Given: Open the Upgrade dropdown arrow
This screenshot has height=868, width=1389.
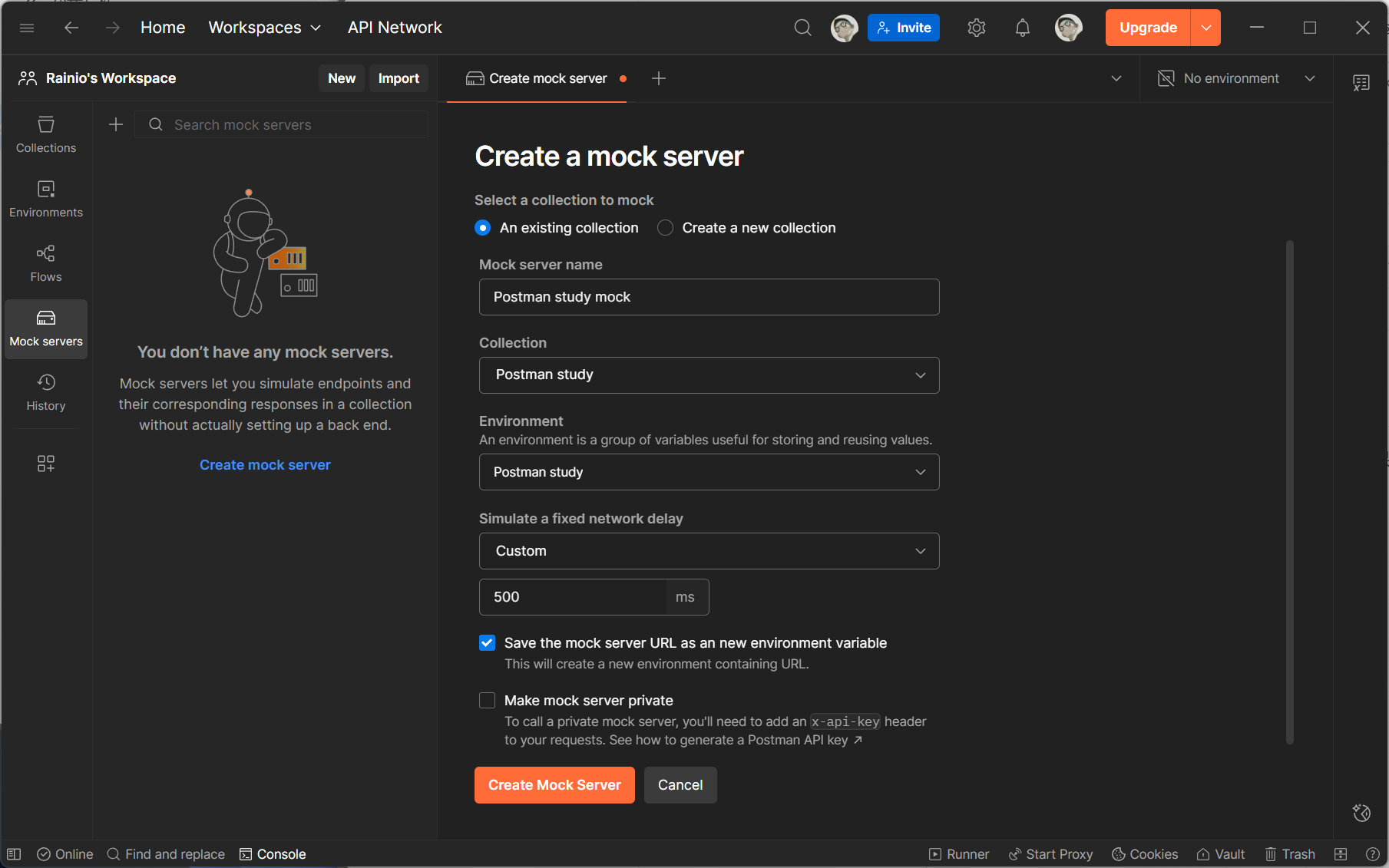Looking at the screenshot, I should coord(1206,28).
